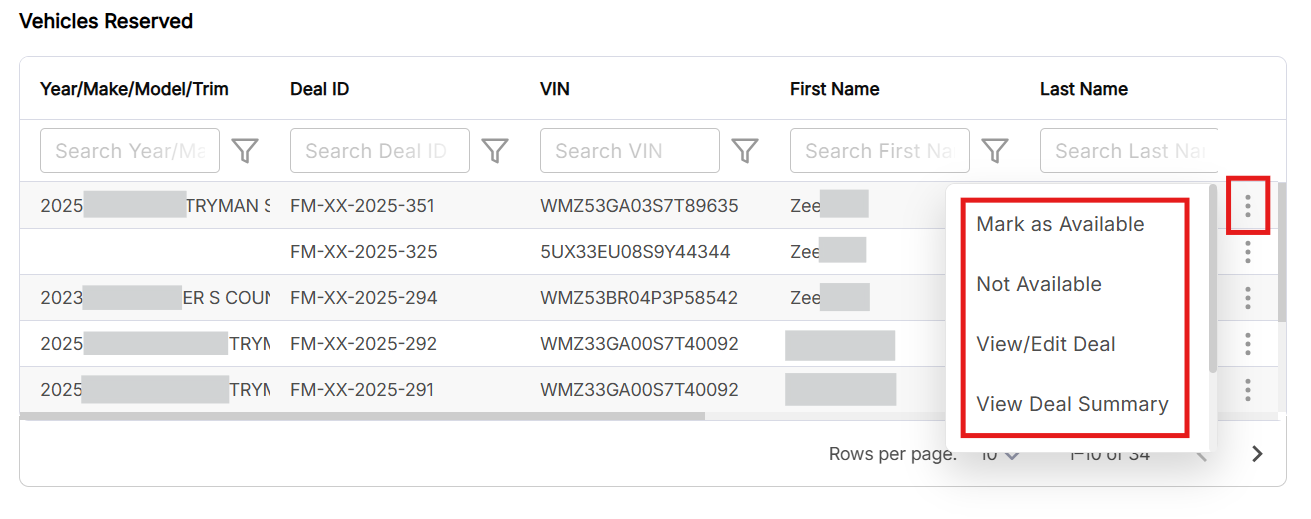Select Mark as Available option
1311x519 pixels.
point(1060,224)
